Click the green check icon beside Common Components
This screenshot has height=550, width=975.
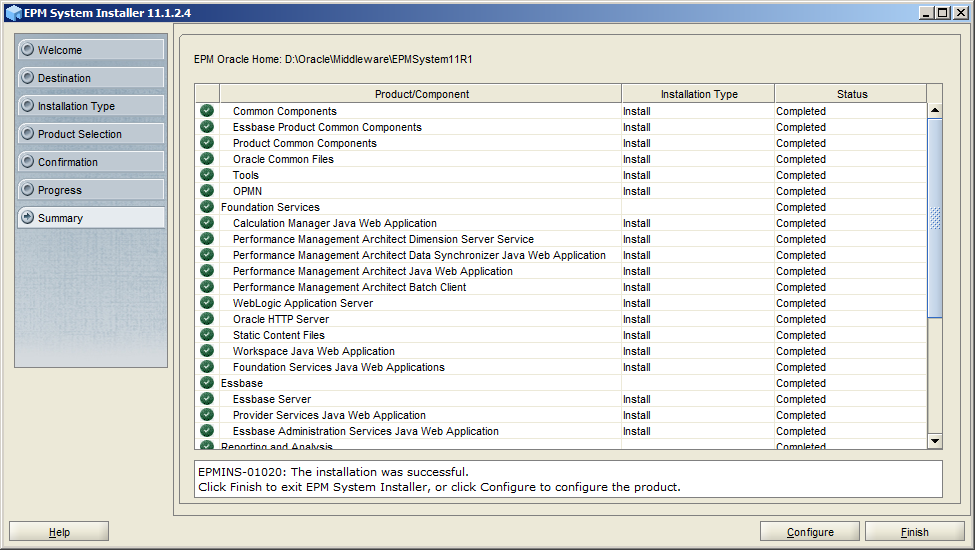207,111
